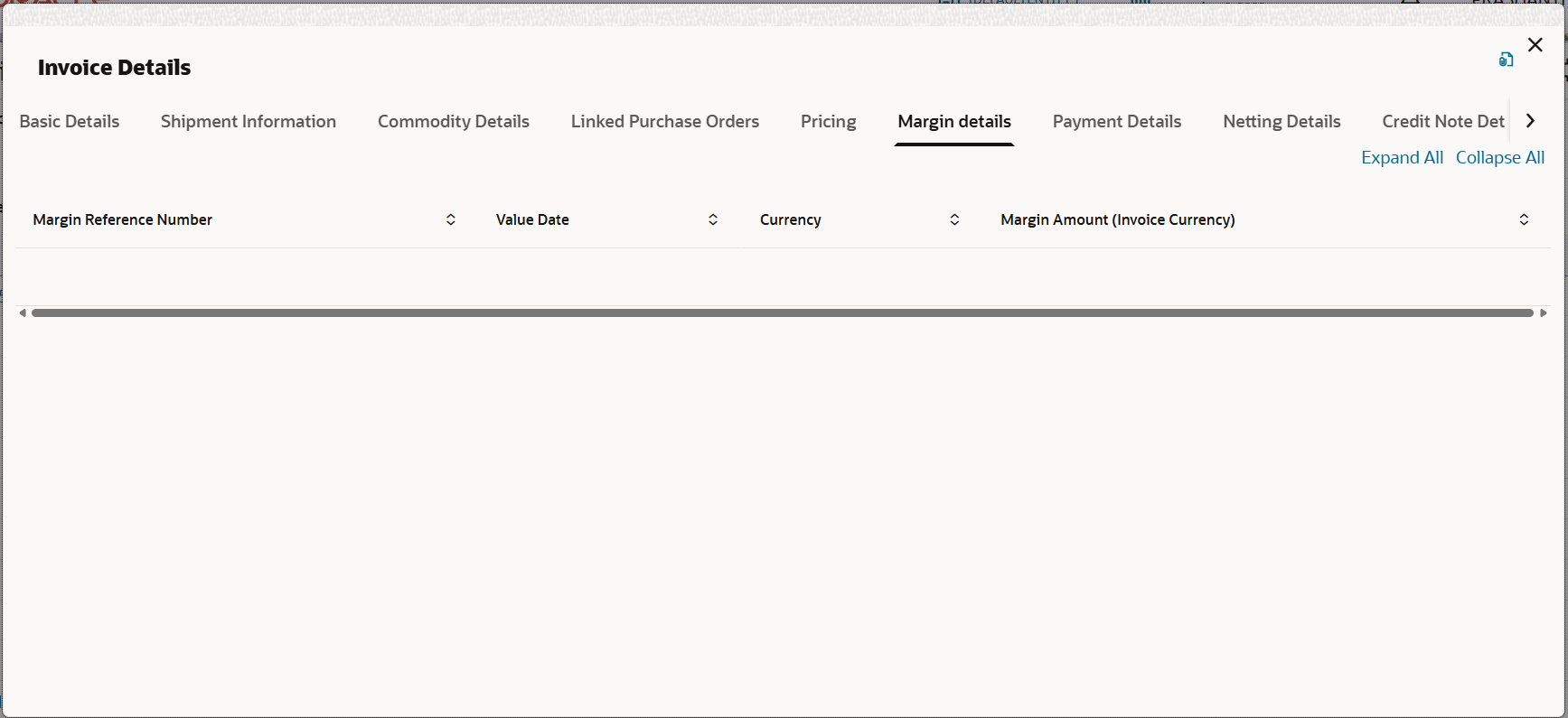Image resolution: width=1568 pixels, height=718 pixels.
Task: Open the Basic Details tab
Action: point(70,121)
